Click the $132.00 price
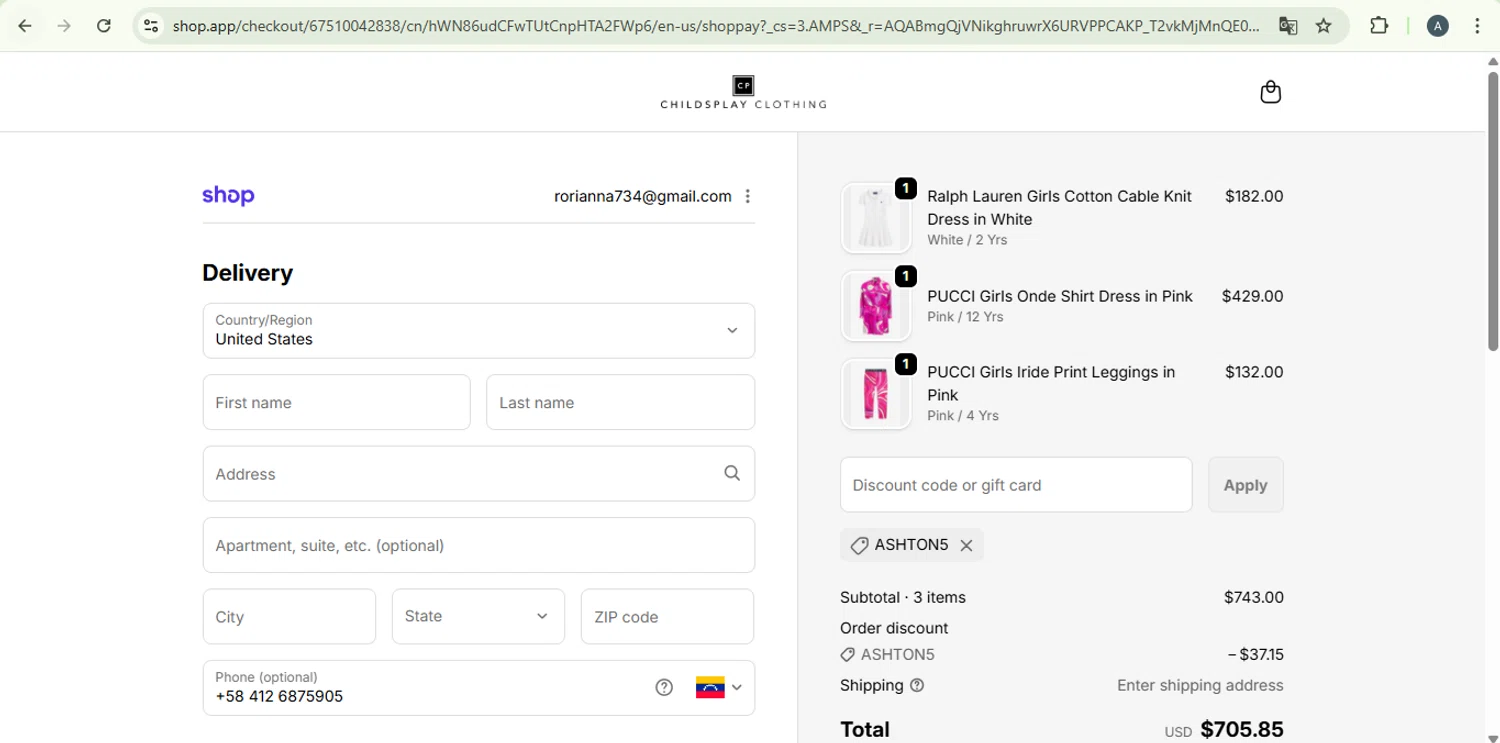The height and width of the screenshot is (743, 1500). [x=1254, y=372]
